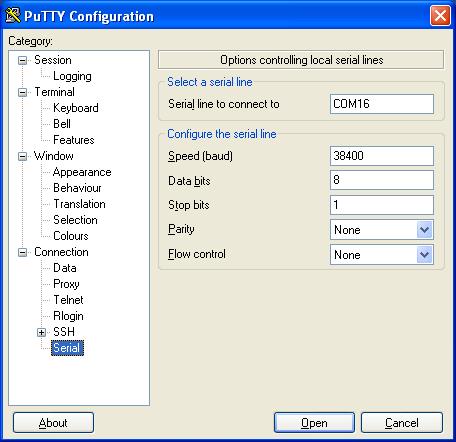Screen dimensions: 456x442
Task: Collapse the Window tree node
Action: 22,156
